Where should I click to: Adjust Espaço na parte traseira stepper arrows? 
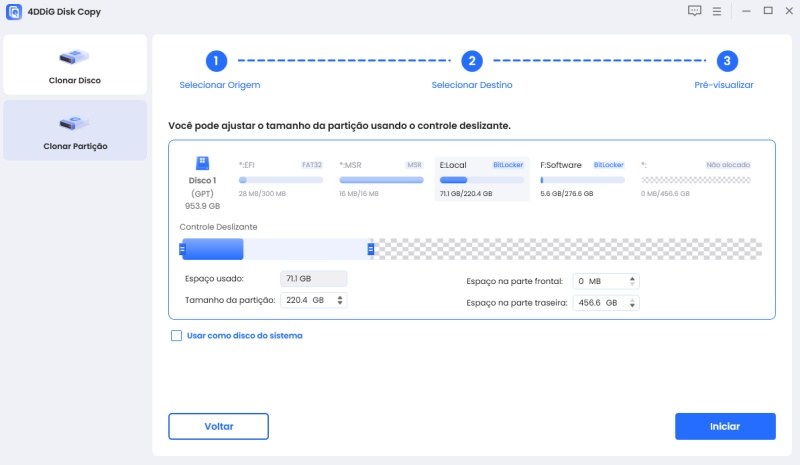(x=632, y=303)
